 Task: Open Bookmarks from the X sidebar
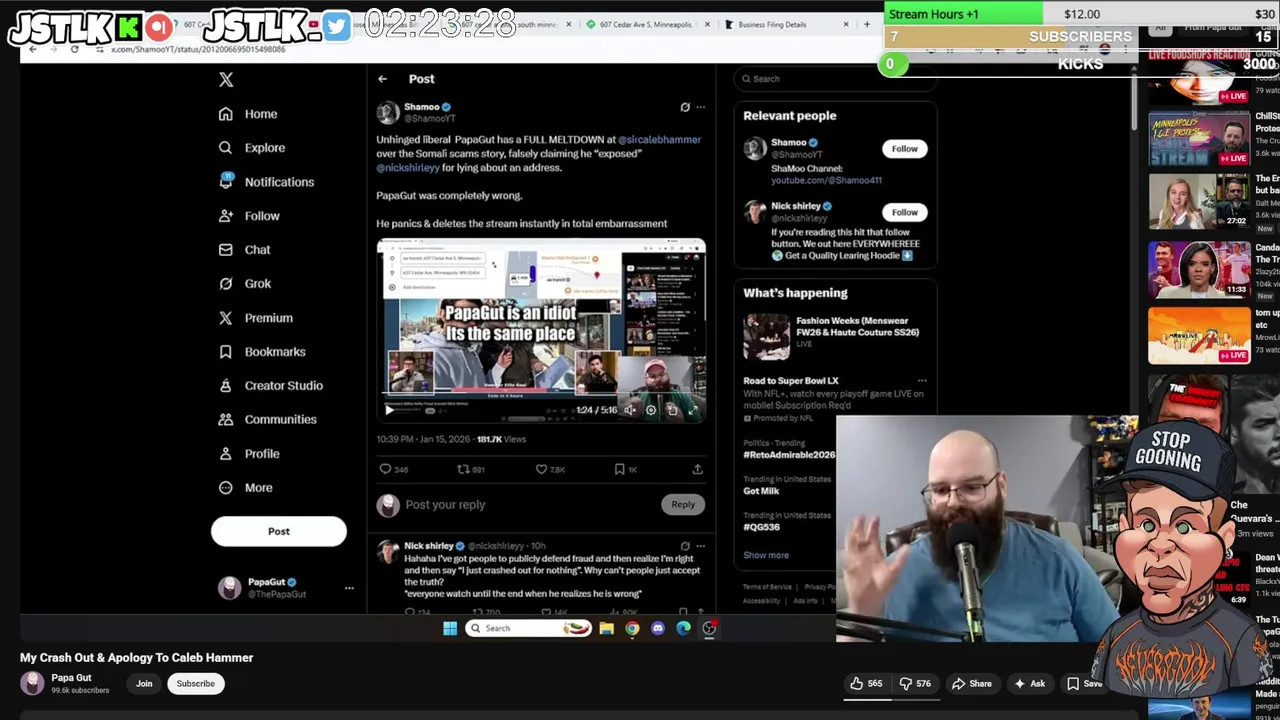coord(262,352)
